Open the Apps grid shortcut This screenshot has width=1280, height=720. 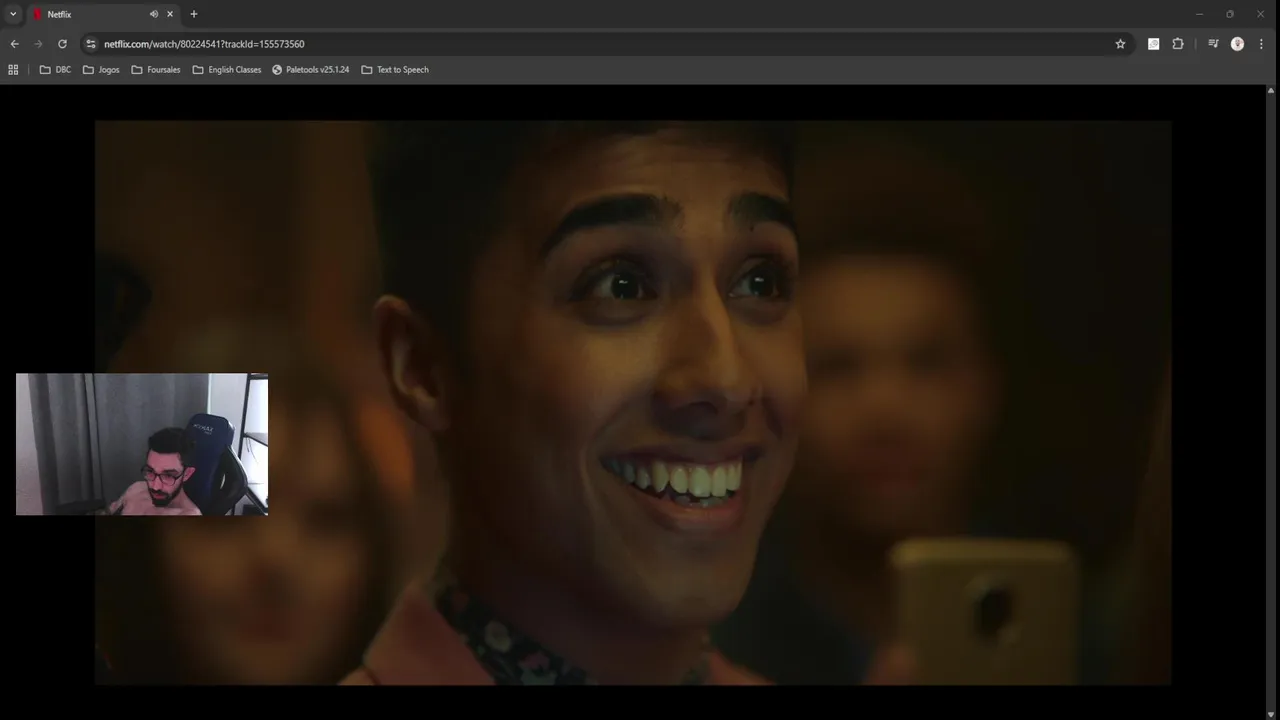click(x=13, y=70)
